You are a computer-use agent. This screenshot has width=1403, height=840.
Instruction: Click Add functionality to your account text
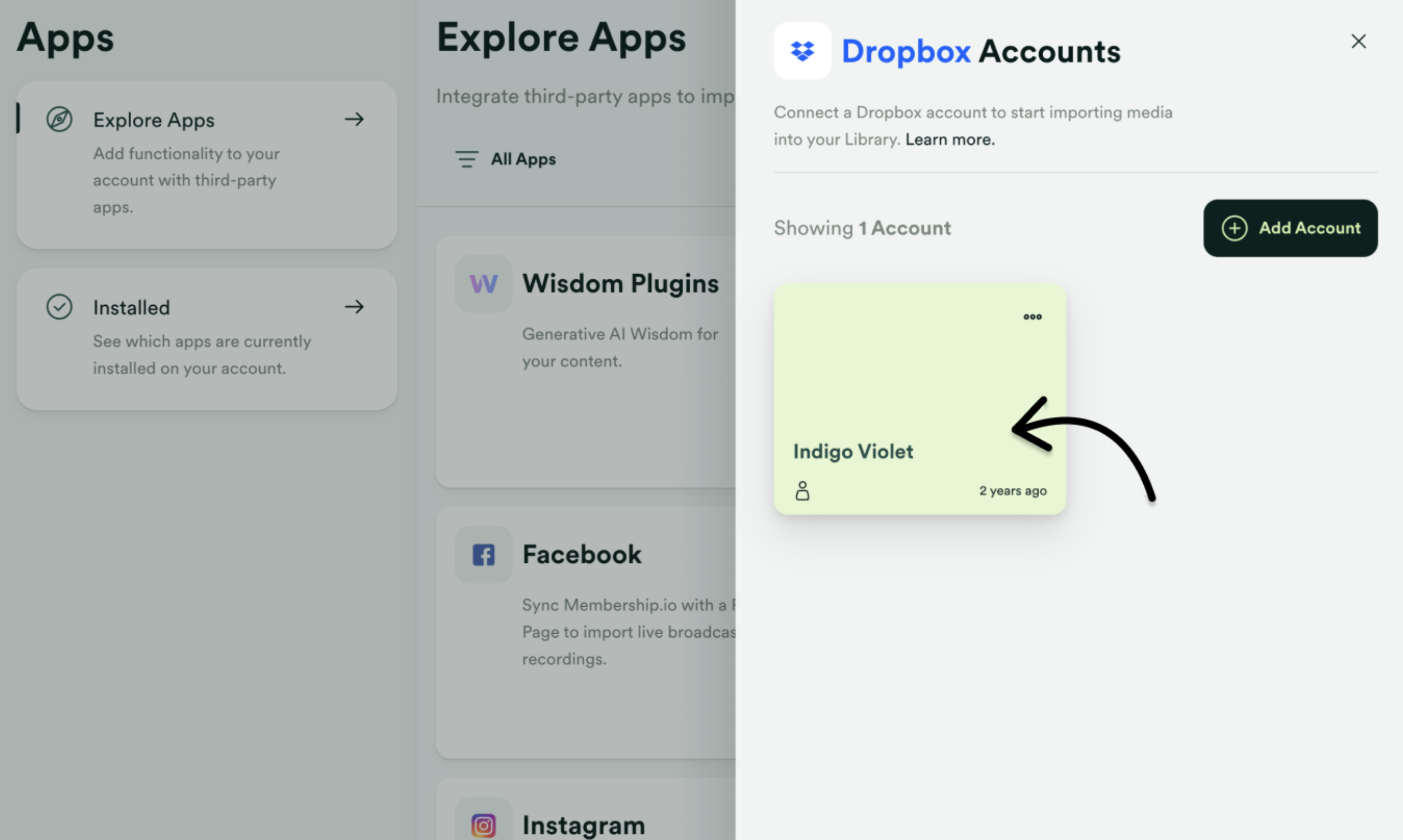pyautogui.click(x=186, y=180)
